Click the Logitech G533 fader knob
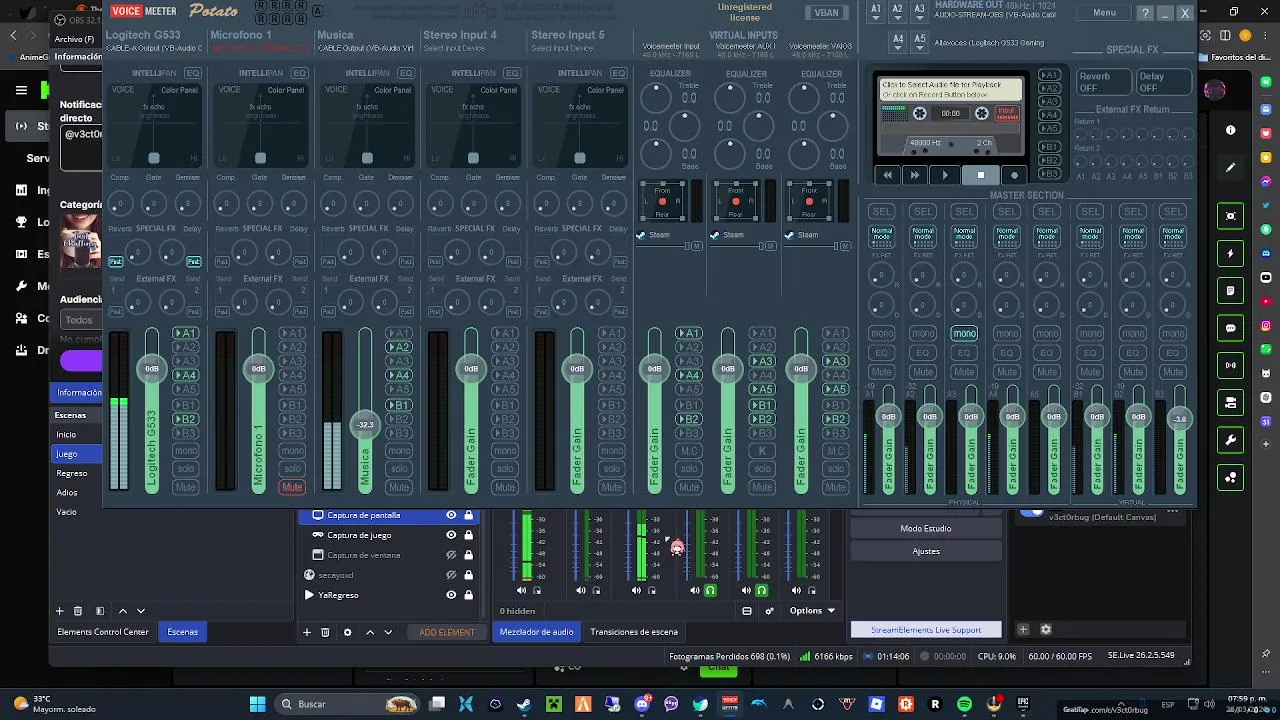Viewport: 1280px width, 720px height. point(152,369)
